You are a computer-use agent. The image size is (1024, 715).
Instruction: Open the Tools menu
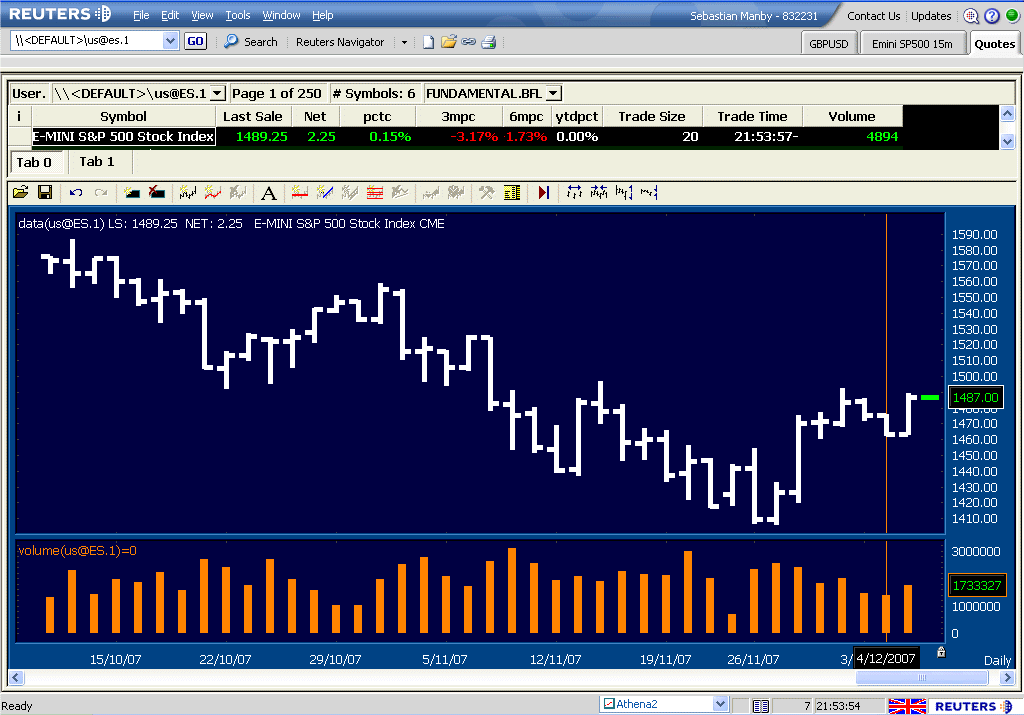coord(238,15)
